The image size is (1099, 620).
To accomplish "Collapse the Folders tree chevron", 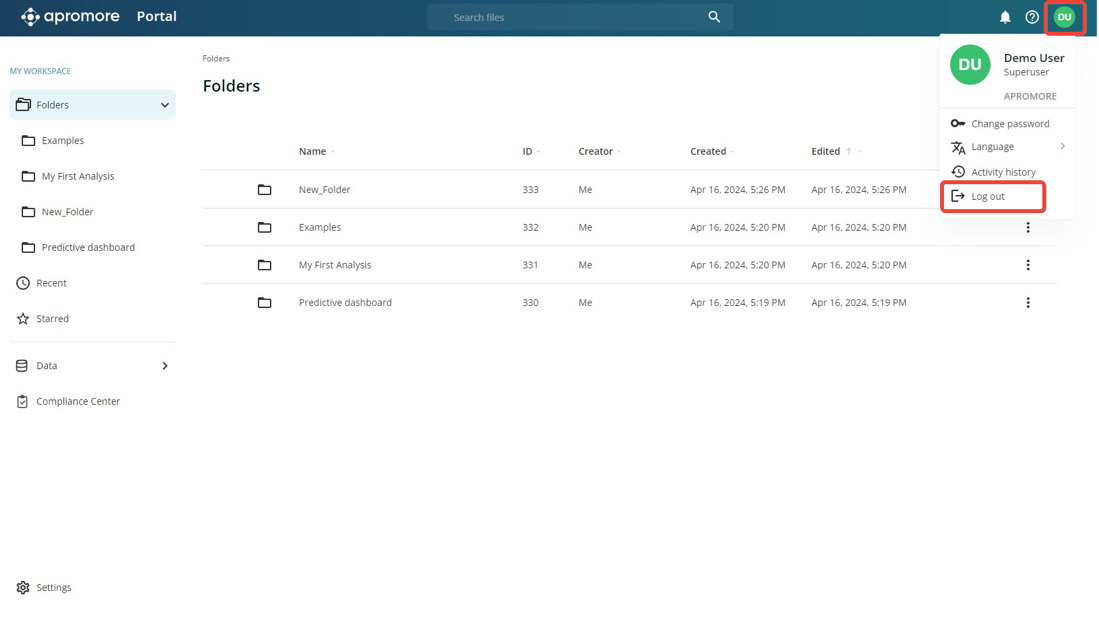I will (x=165, y=105).
